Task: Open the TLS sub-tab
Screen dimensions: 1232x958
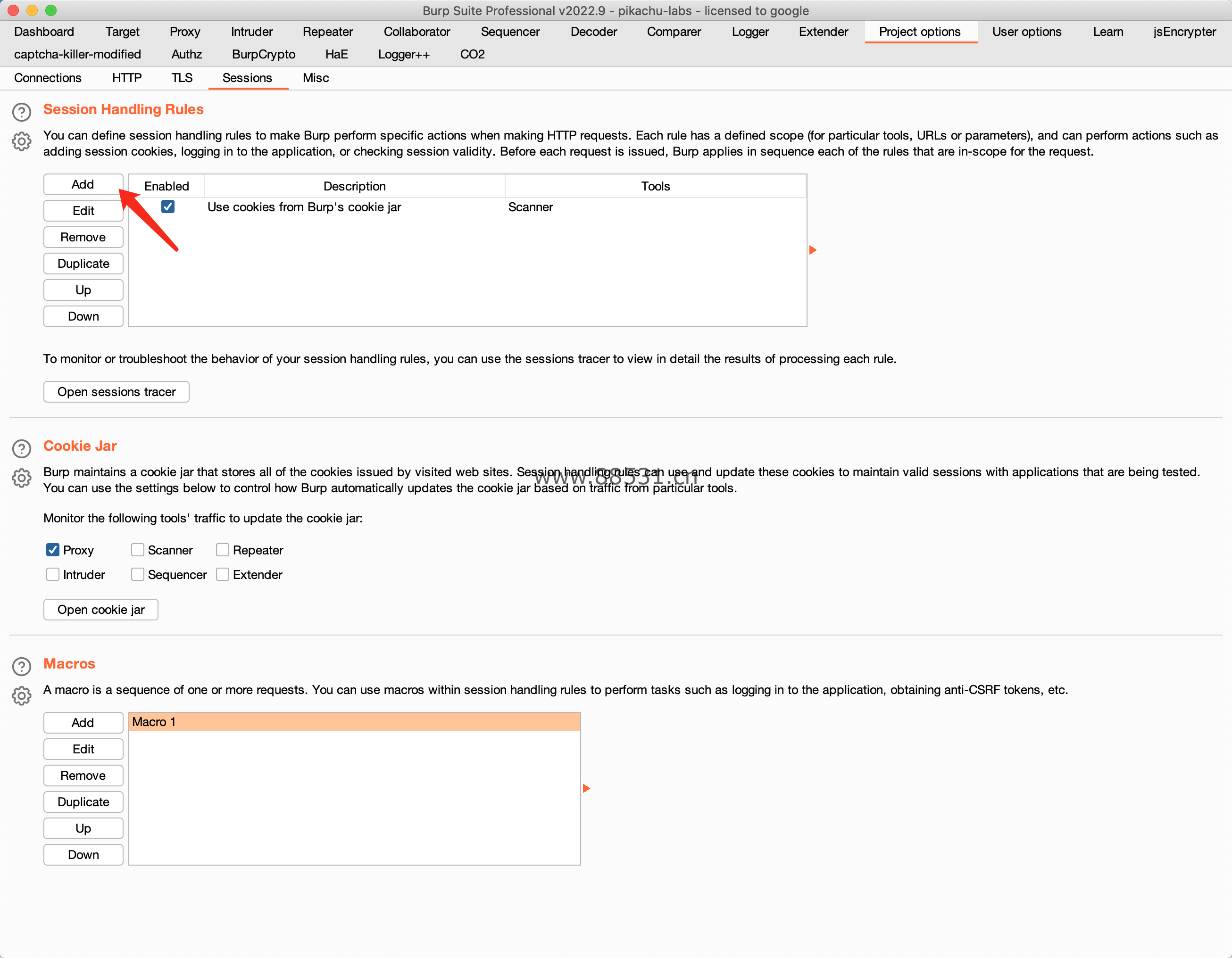Action: pos(182,78)
